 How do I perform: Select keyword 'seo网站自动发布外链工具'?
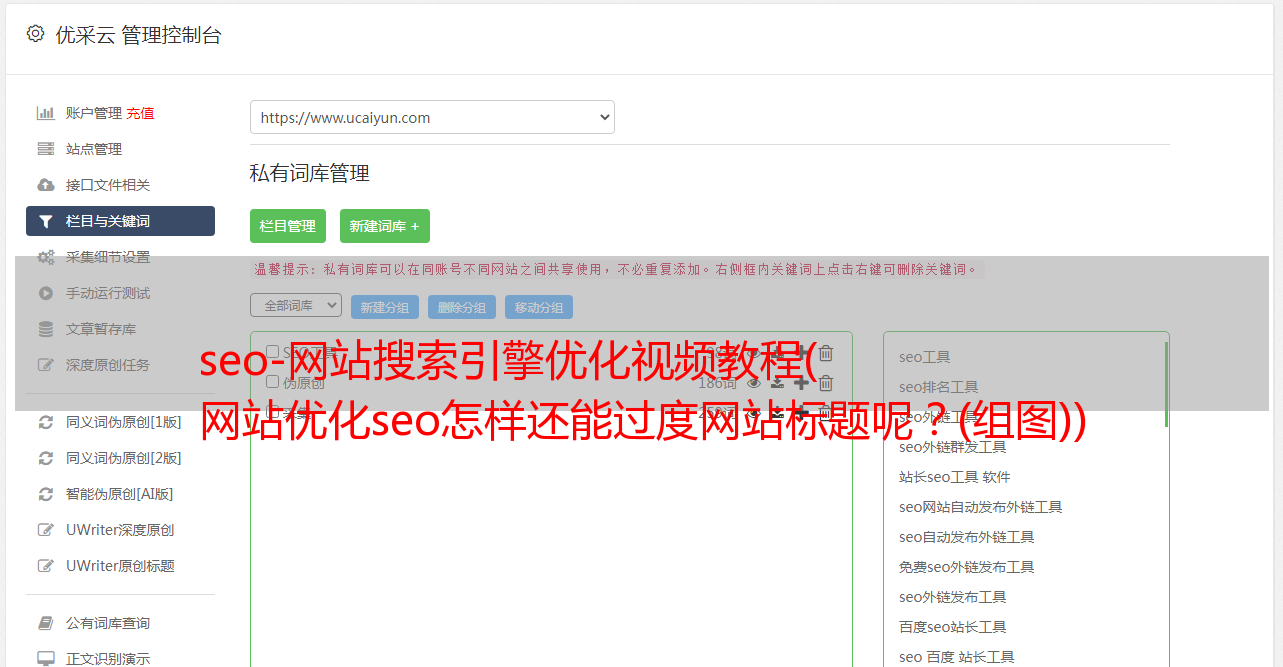tap(981, 507)
